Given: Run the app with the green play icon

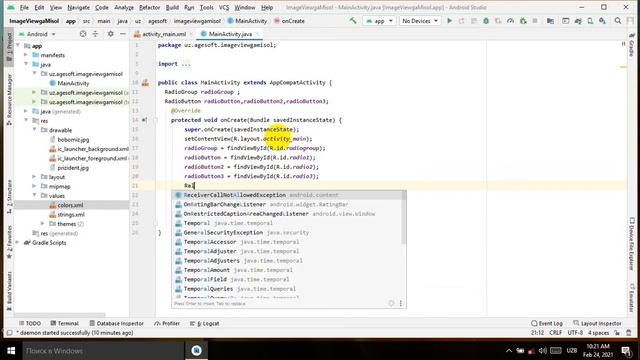Looking at the screenshot, I should coord(449,21).
